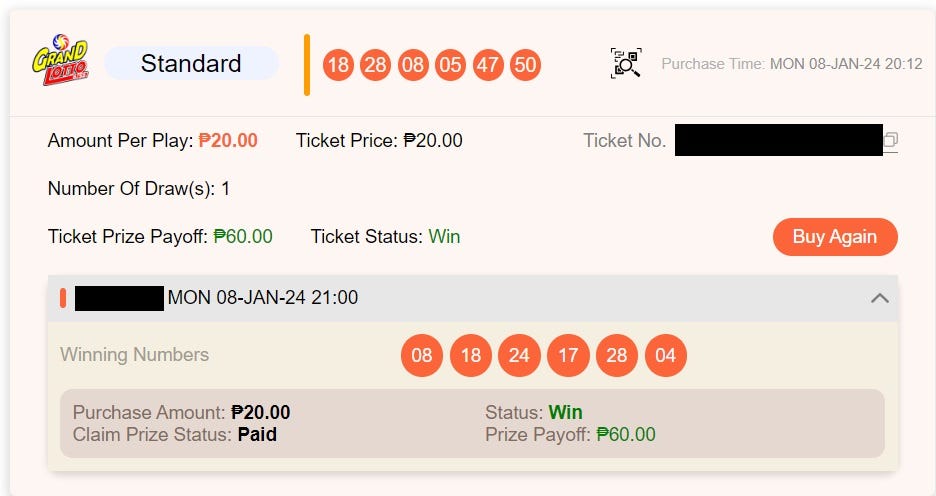Click the Ticket No. label

(x=624, y=141)
